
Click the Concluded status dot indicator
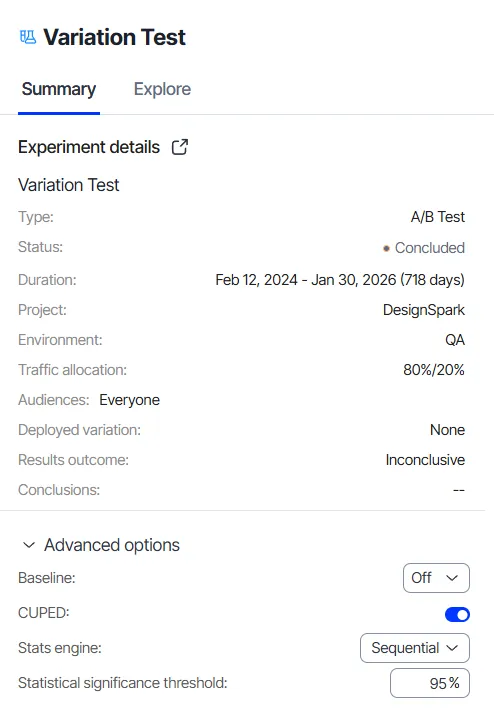[x=386, y=248]
